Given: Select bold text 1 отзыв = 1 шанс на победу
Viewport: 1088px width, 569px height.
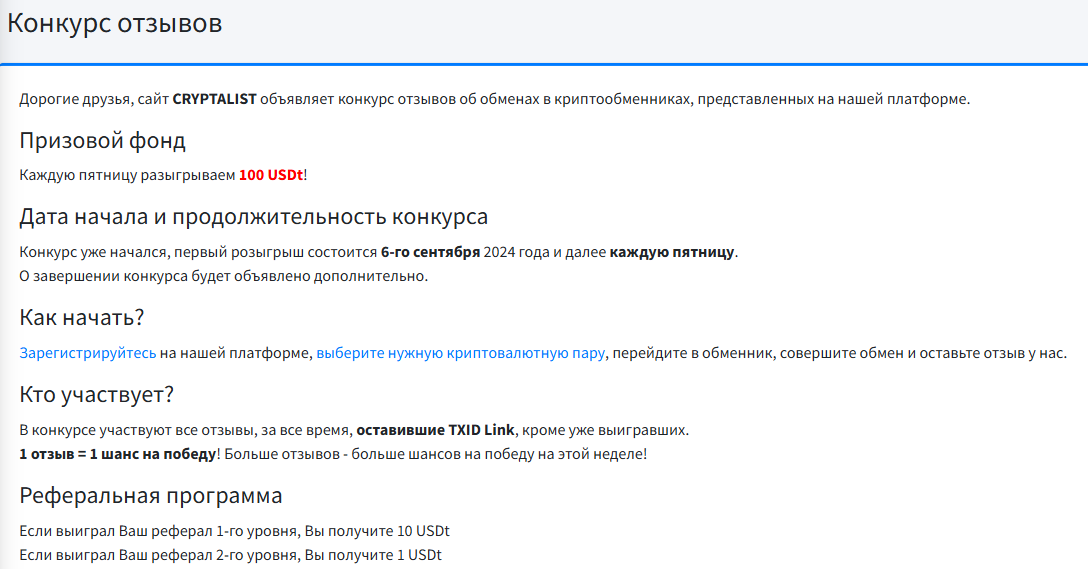Looking at the screenshot, I should click(x=118, y=455).
